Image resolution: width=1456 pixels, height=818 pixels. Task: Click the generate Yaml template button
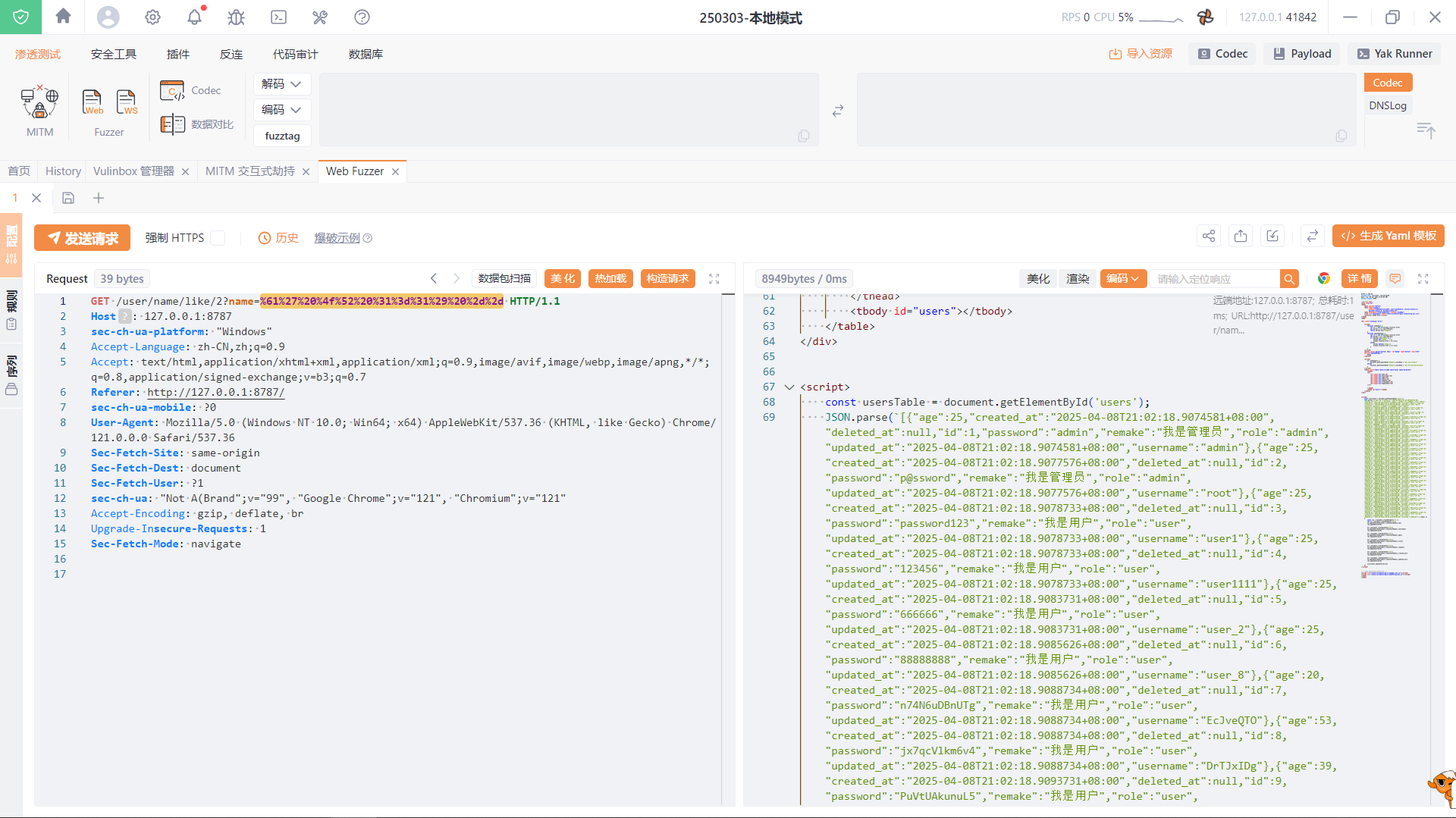point(1388,237)
